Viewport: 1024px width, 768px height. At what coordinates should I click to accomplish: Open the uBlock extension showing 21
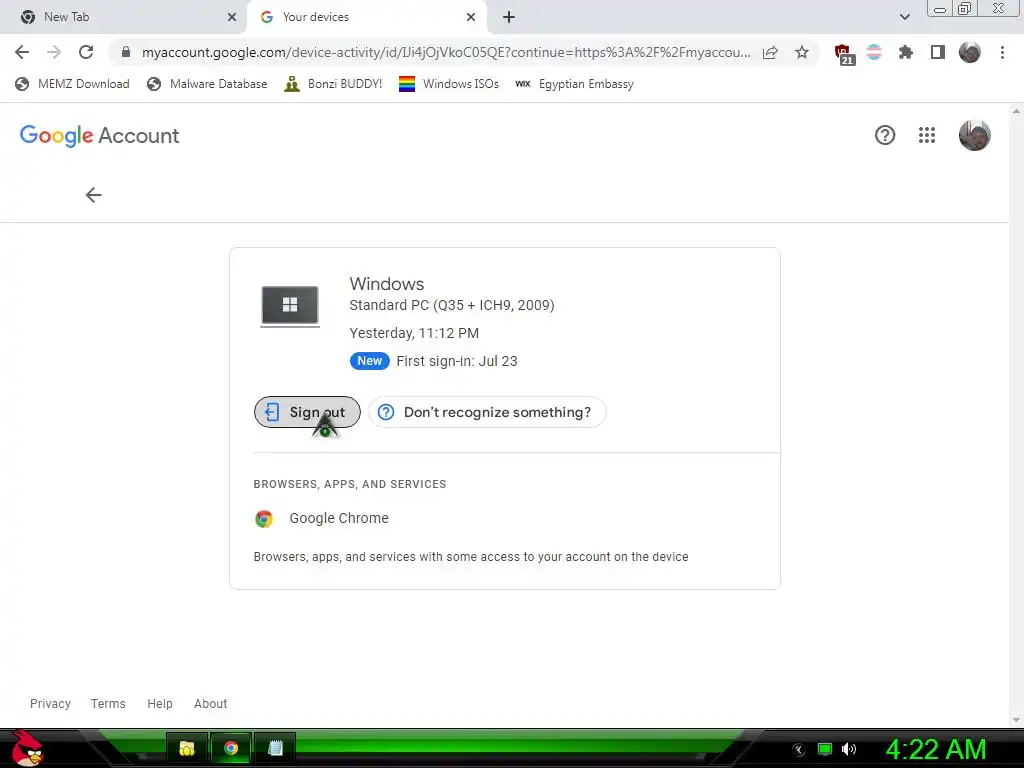(844, 54)
